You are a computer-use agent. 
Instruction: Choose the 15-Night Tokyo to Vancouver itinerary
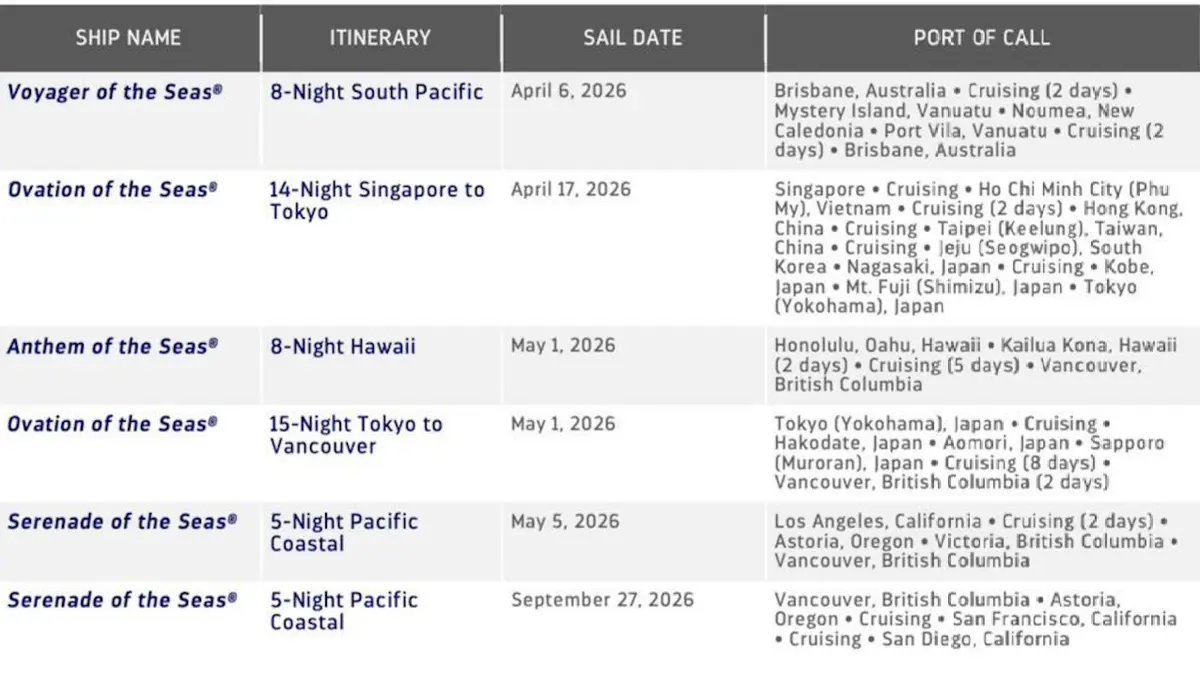356,435
